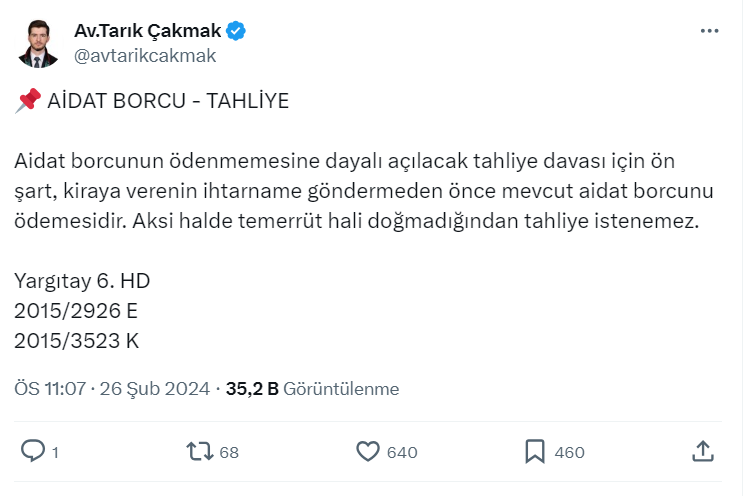Click the AİDAT BORCU - TAHLİYE heading text
Viewport: 749px width, 496px height.
[x=168, y=102]
